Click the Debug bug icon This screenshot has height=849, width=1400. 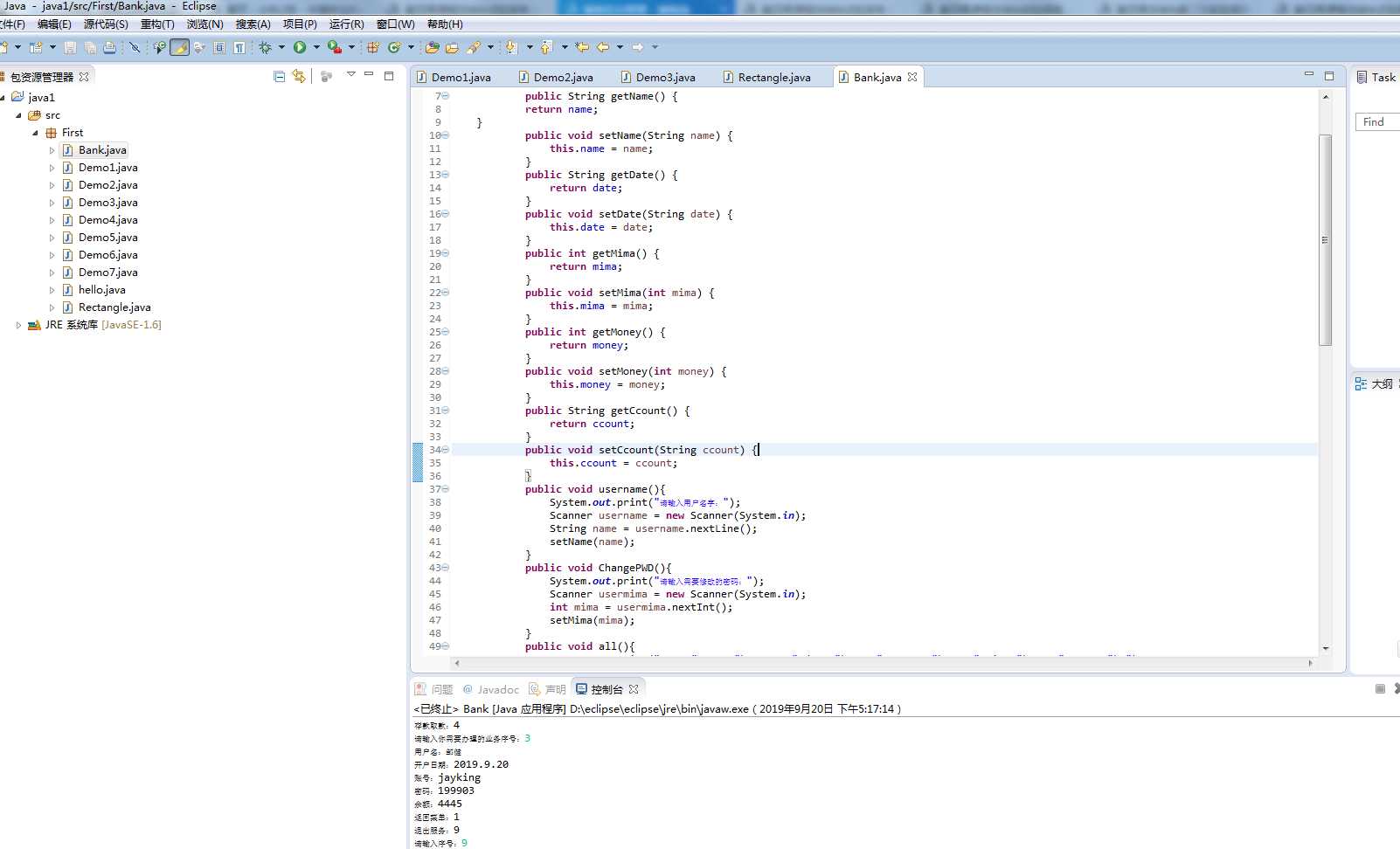pos(265,47)
